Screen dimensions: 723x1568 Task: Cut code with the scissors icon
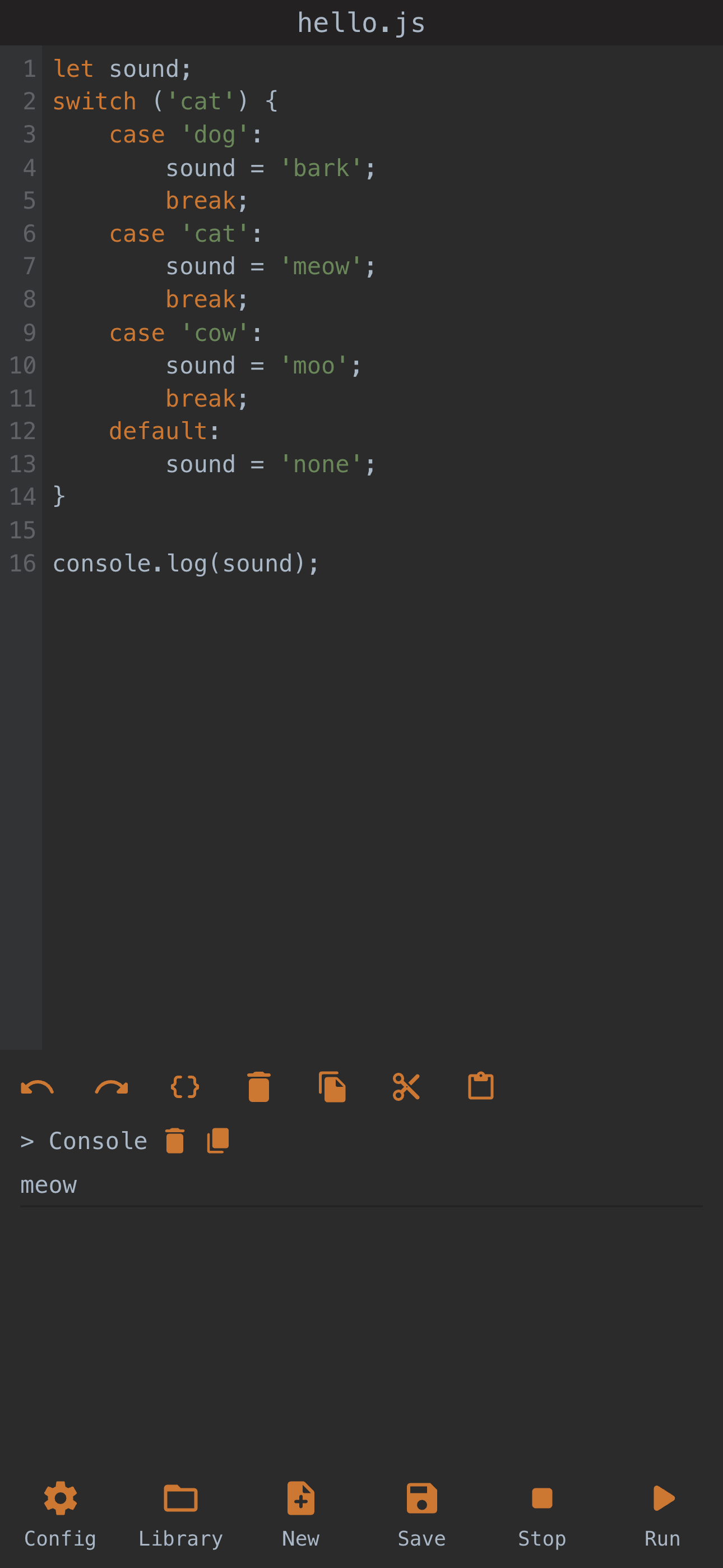pos(406,1087)
